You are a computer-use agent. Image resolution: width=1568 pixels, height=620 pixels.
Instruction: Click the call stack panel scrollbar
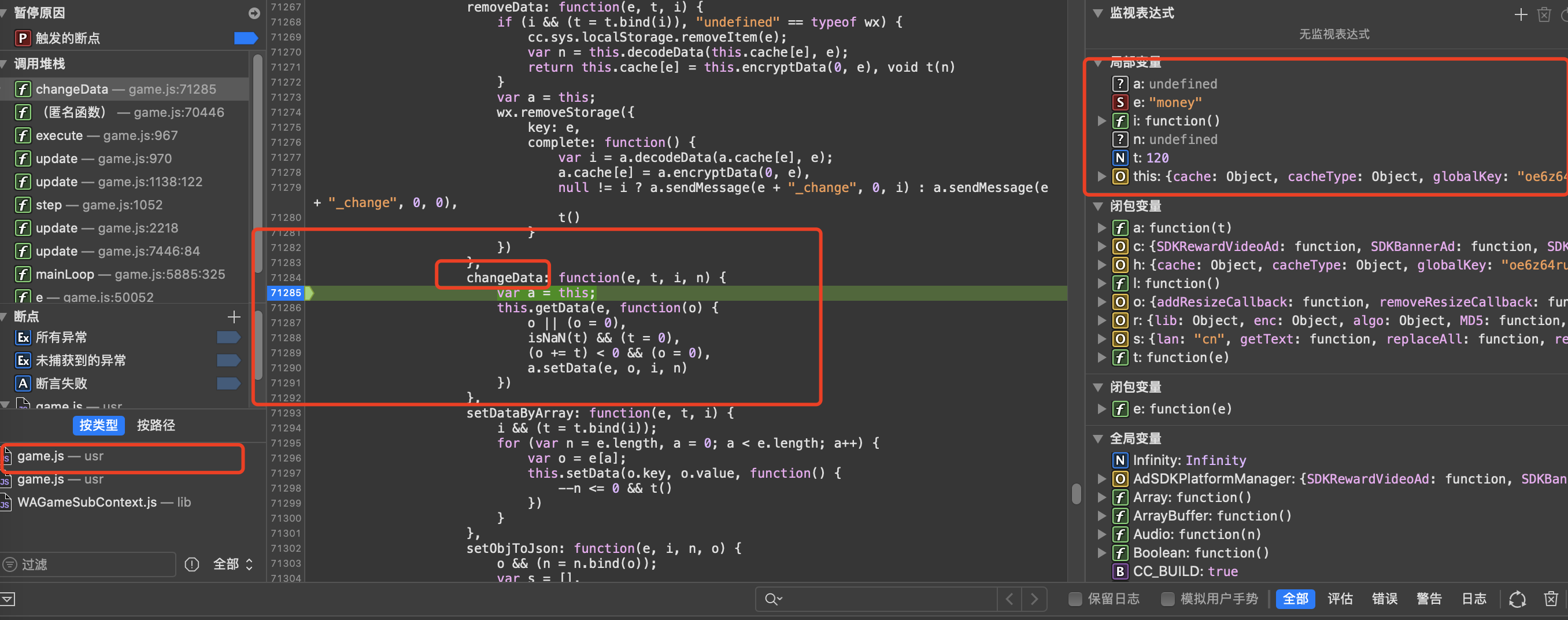[x=257, y=164]
